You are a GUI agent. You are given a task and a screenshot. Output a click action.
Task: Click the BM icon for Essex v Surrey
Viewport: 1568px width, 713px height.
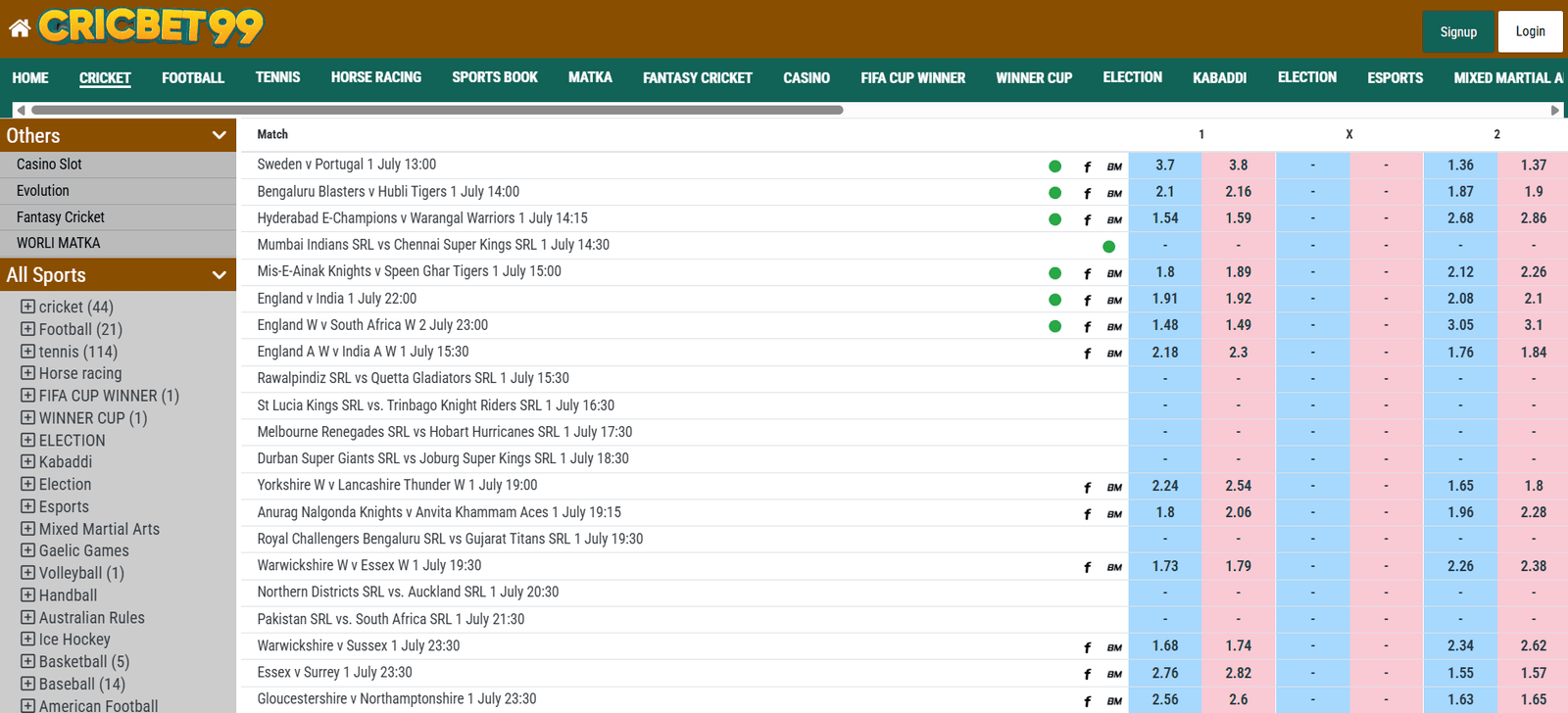[x=1114, y=674]
